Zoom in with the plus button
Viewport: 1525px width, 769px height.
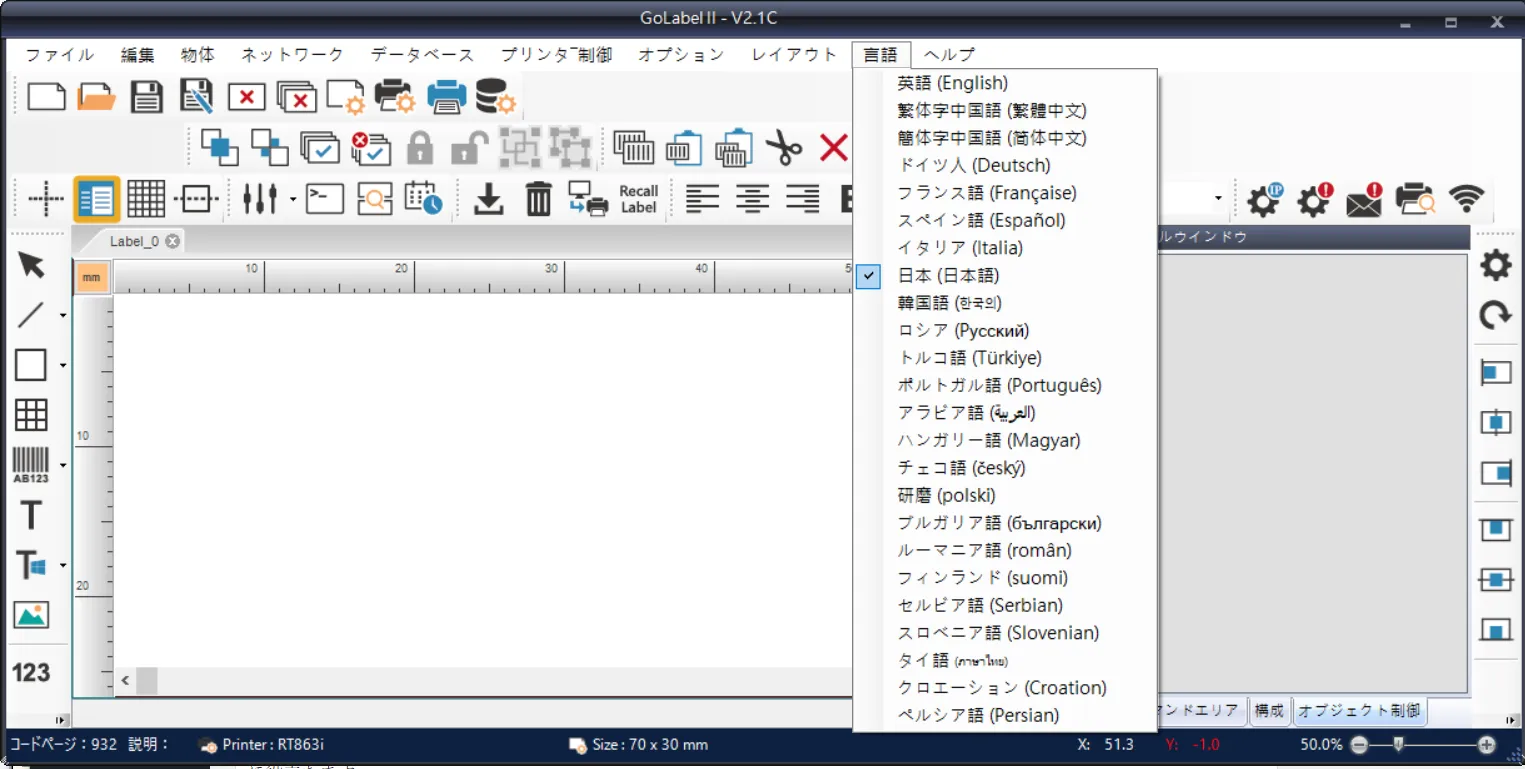(x=1486, y=744)
